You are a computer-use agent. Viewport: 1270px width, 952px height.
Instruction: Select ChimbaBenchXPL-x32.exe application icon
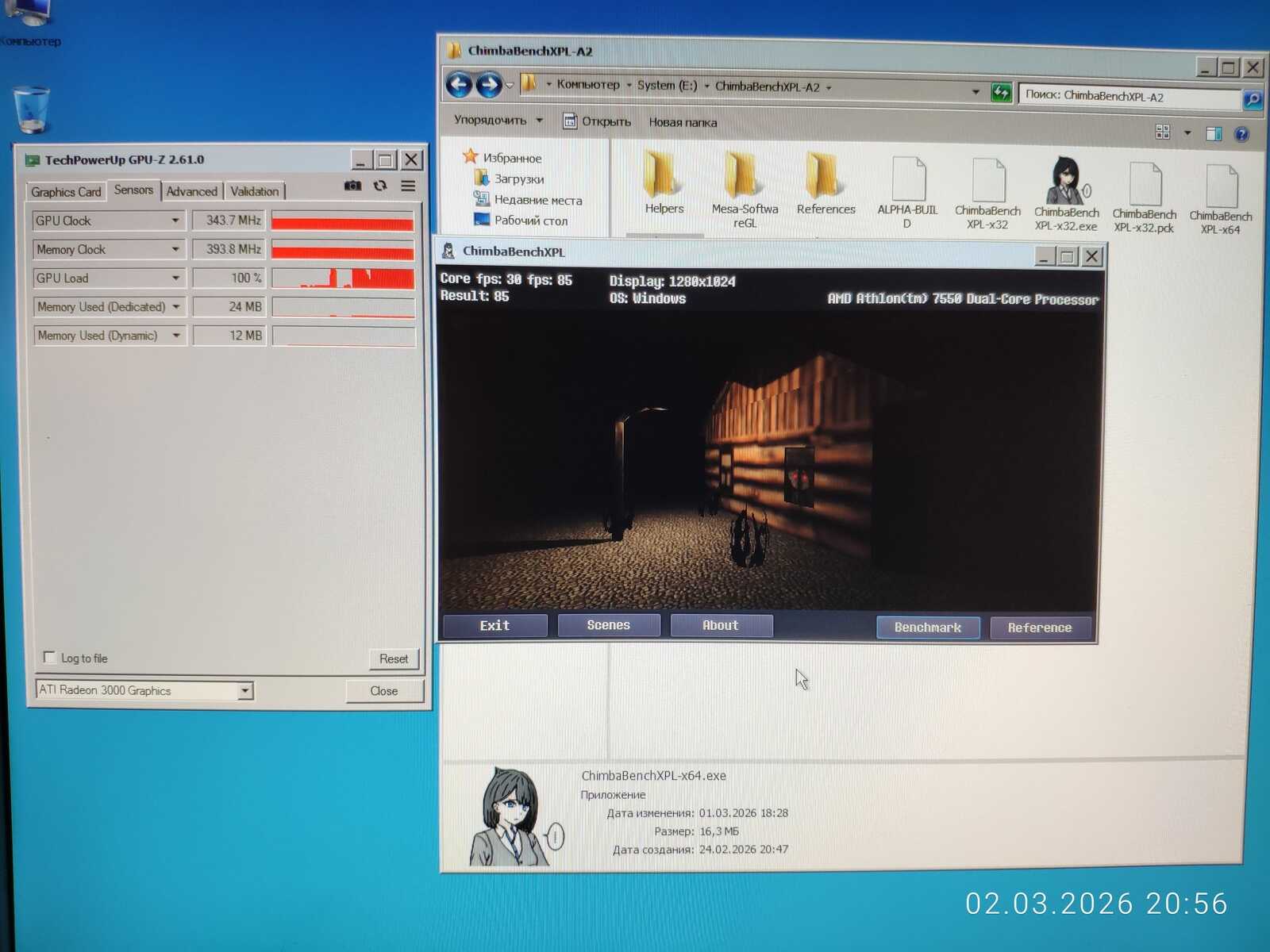click(x=1066, y=194)
